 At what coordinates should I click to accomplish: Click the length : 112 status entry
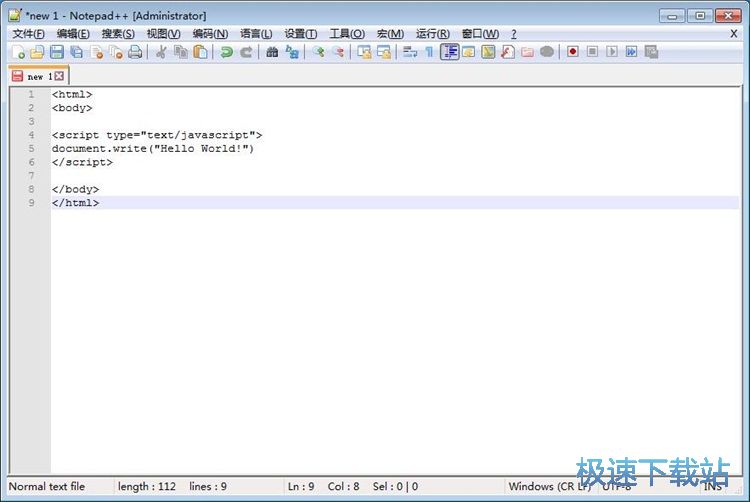tap(147, 487)
